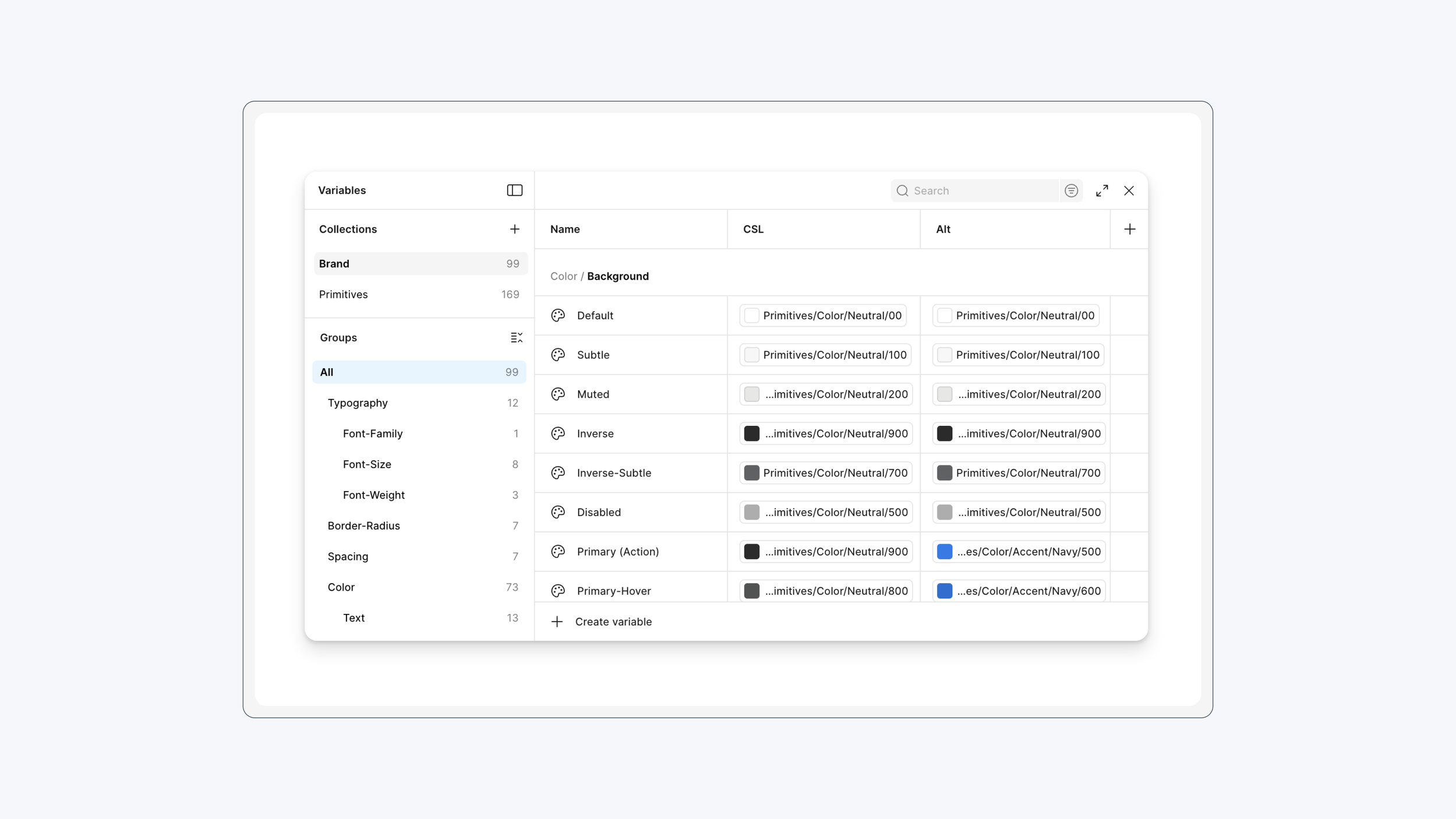Screen dimensions: 1456x819
Task: Toggle the sidebar panel icon
Action: (514, 190)
